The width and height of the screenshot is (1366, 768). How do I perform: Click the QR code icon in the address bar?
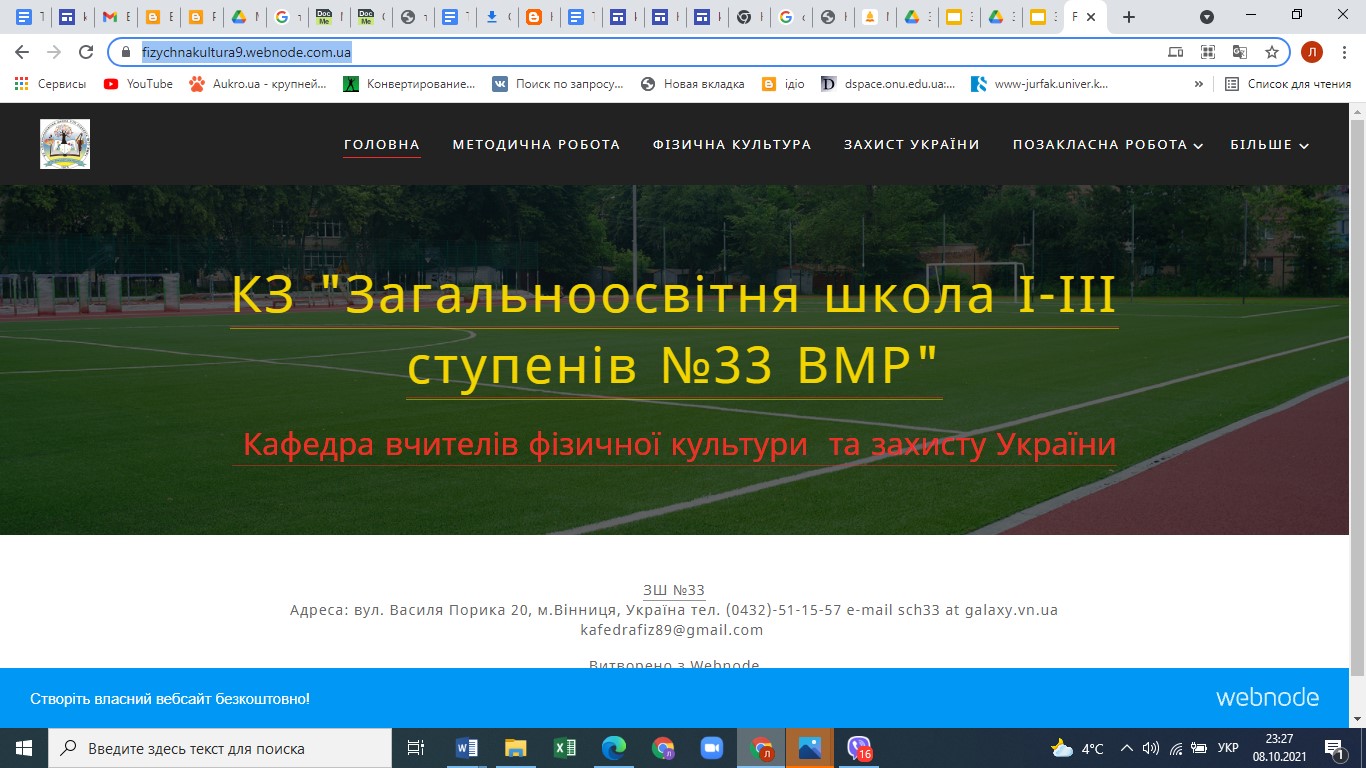1208,52
